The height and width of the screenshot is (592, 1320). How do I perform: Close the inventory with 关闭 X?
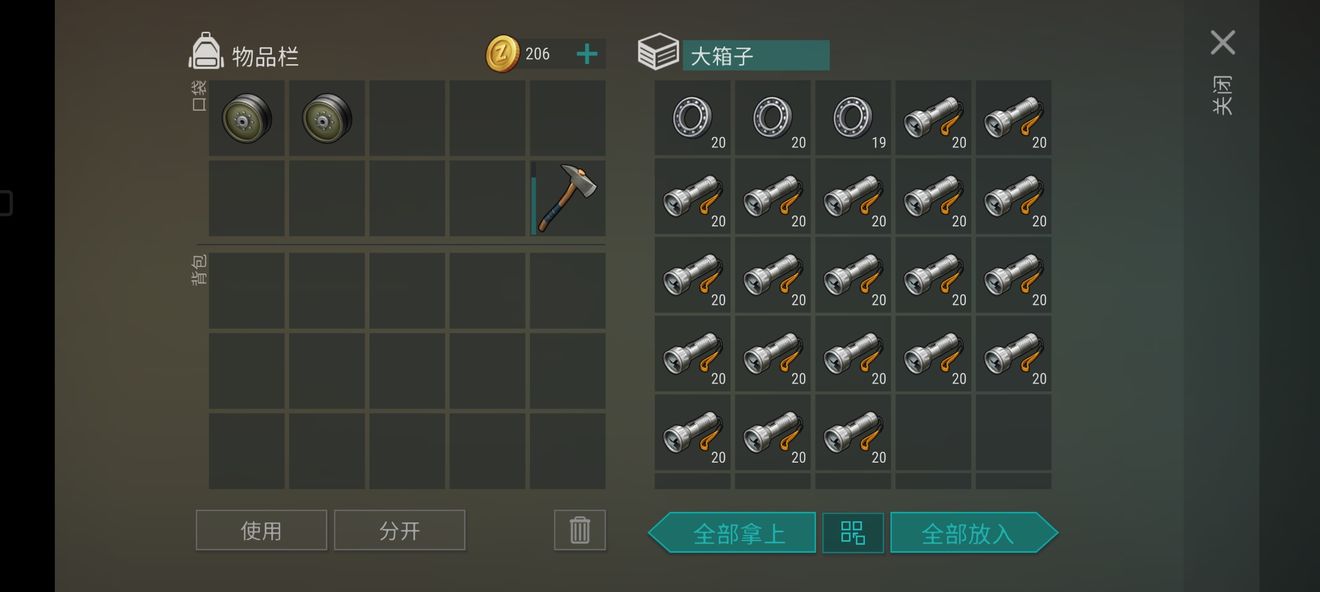pyautogui.click(x=1223, y=43)
